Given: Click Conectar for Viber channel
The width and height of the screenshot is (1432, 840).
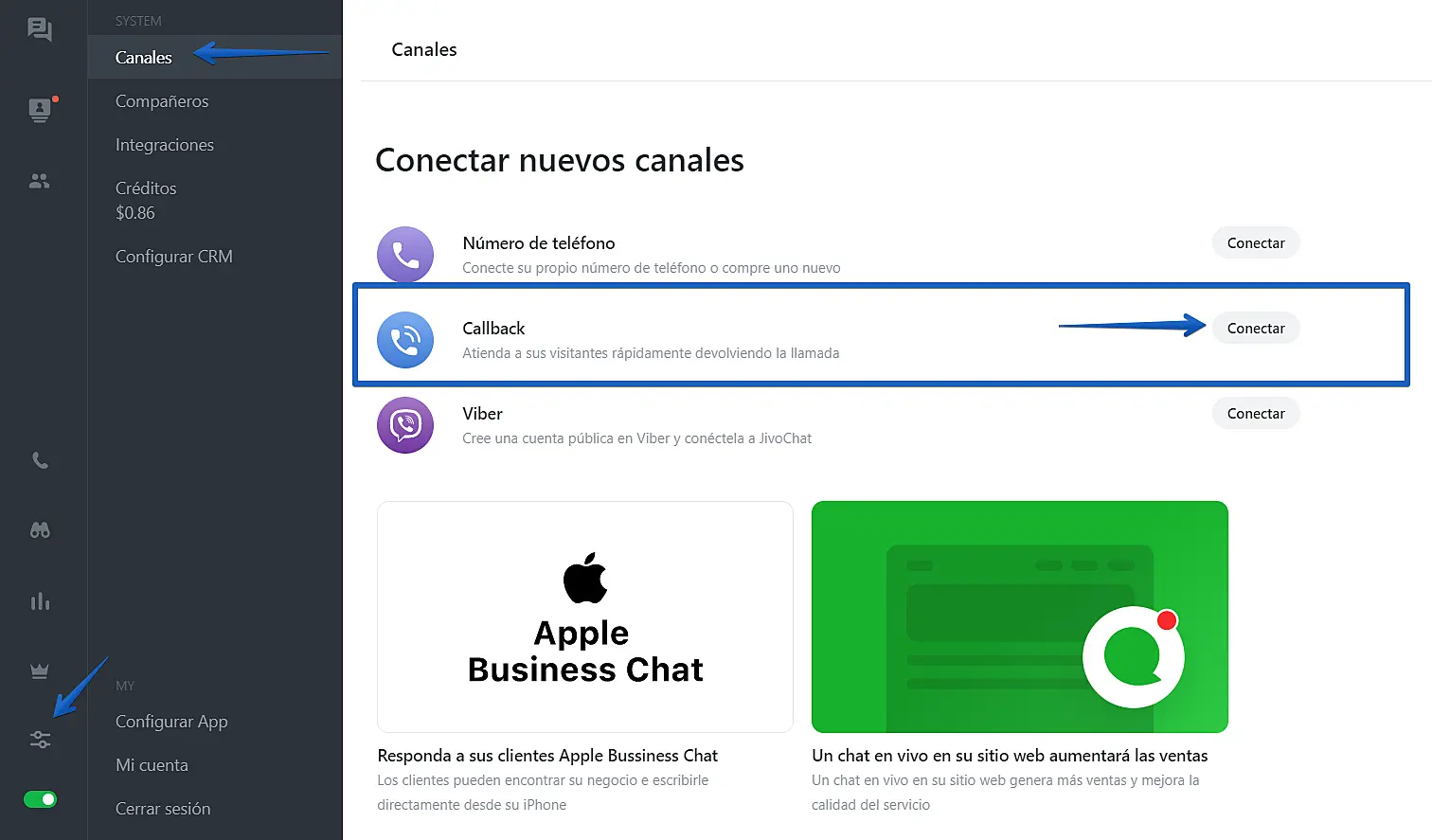Looking at the screenshot, I should tap(1256, 414).
